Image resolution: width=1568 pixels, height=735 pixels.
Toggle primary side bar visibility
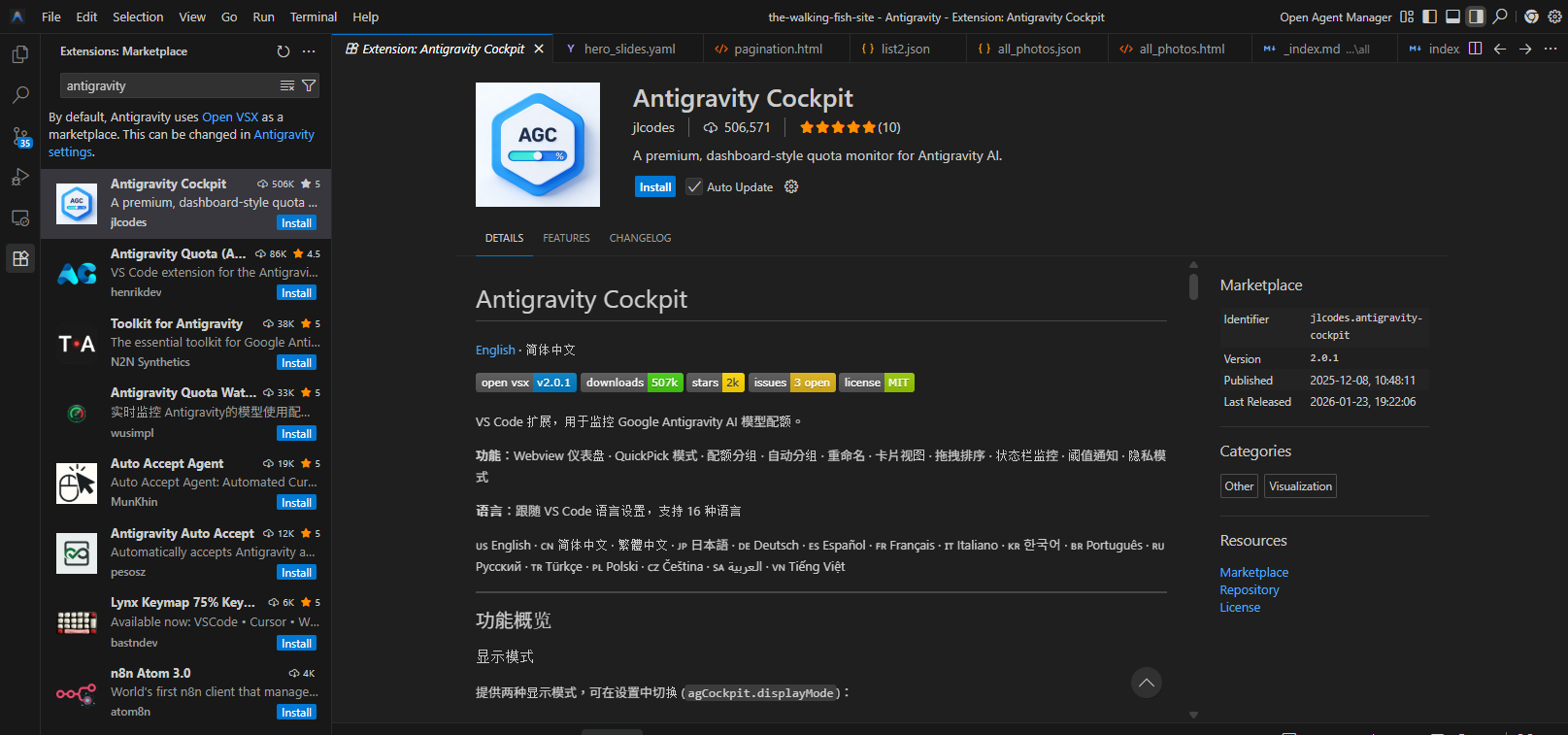pos(1430,17)
